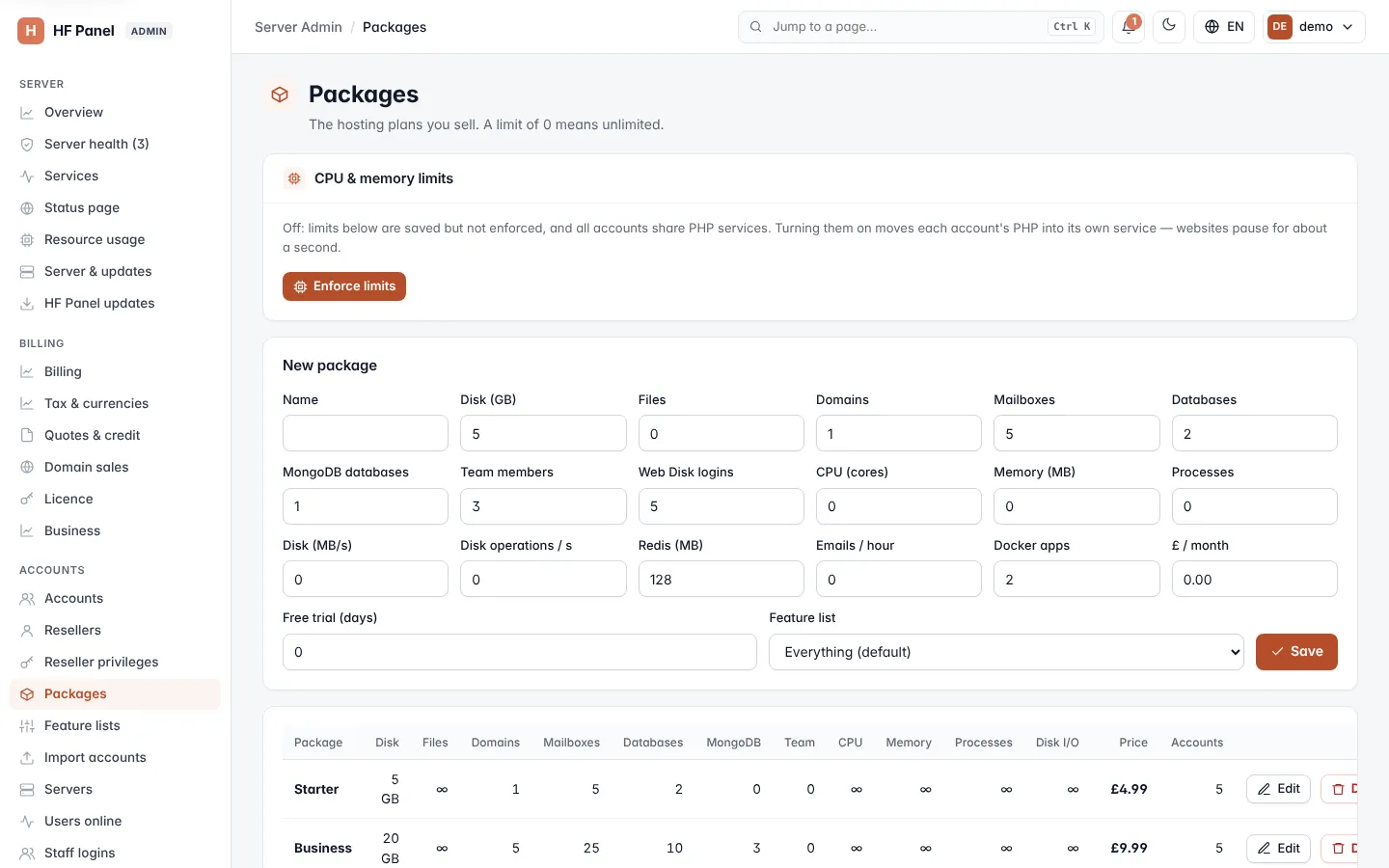The width and height of the screenshot is (1389, 868).
Task: Save the new package
Action: (1296, 652)
